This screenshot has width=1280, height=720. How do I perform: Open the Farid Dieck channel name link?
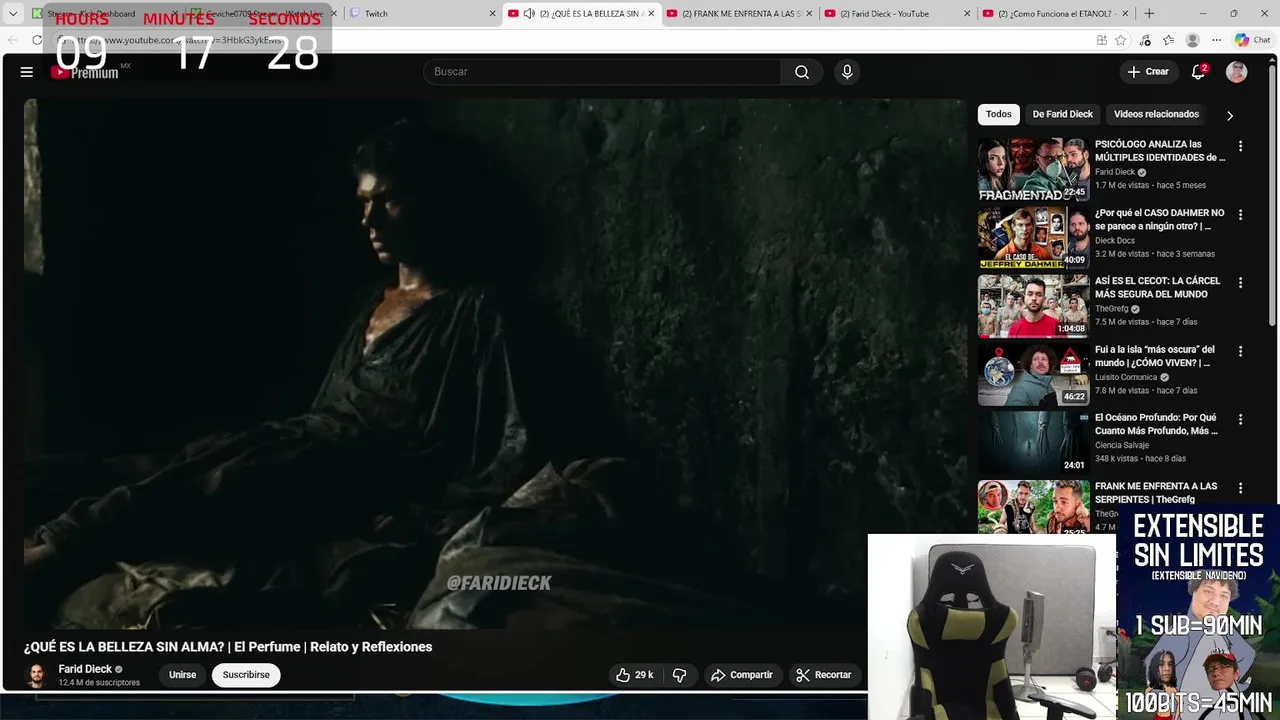pos(85,669)
